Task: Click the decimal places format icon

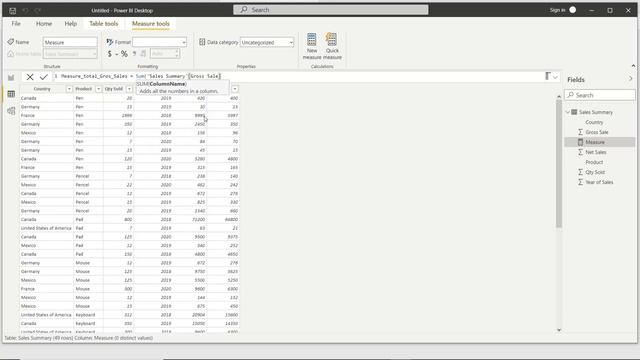Action: 143,53
